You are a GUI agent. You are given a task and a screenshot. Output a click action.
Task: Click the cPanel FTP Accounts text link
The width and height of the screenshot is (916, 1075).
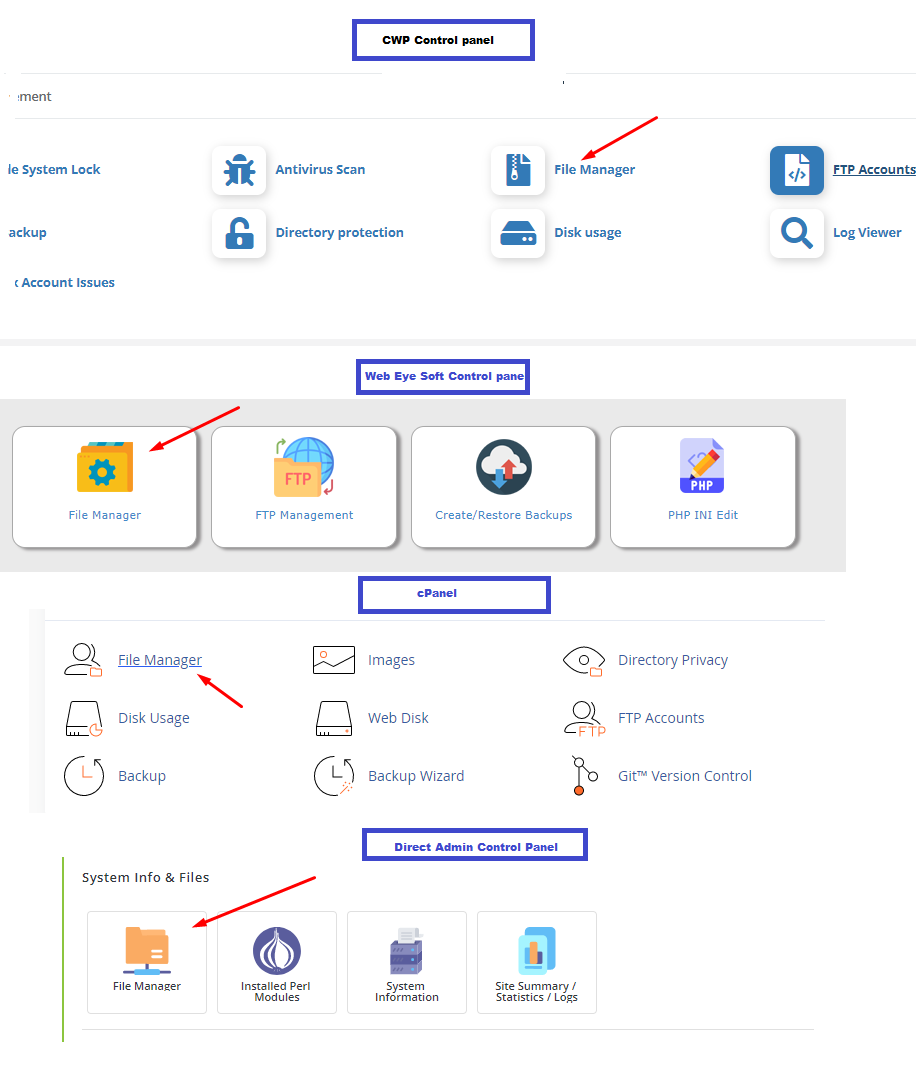tap(661, 718)
